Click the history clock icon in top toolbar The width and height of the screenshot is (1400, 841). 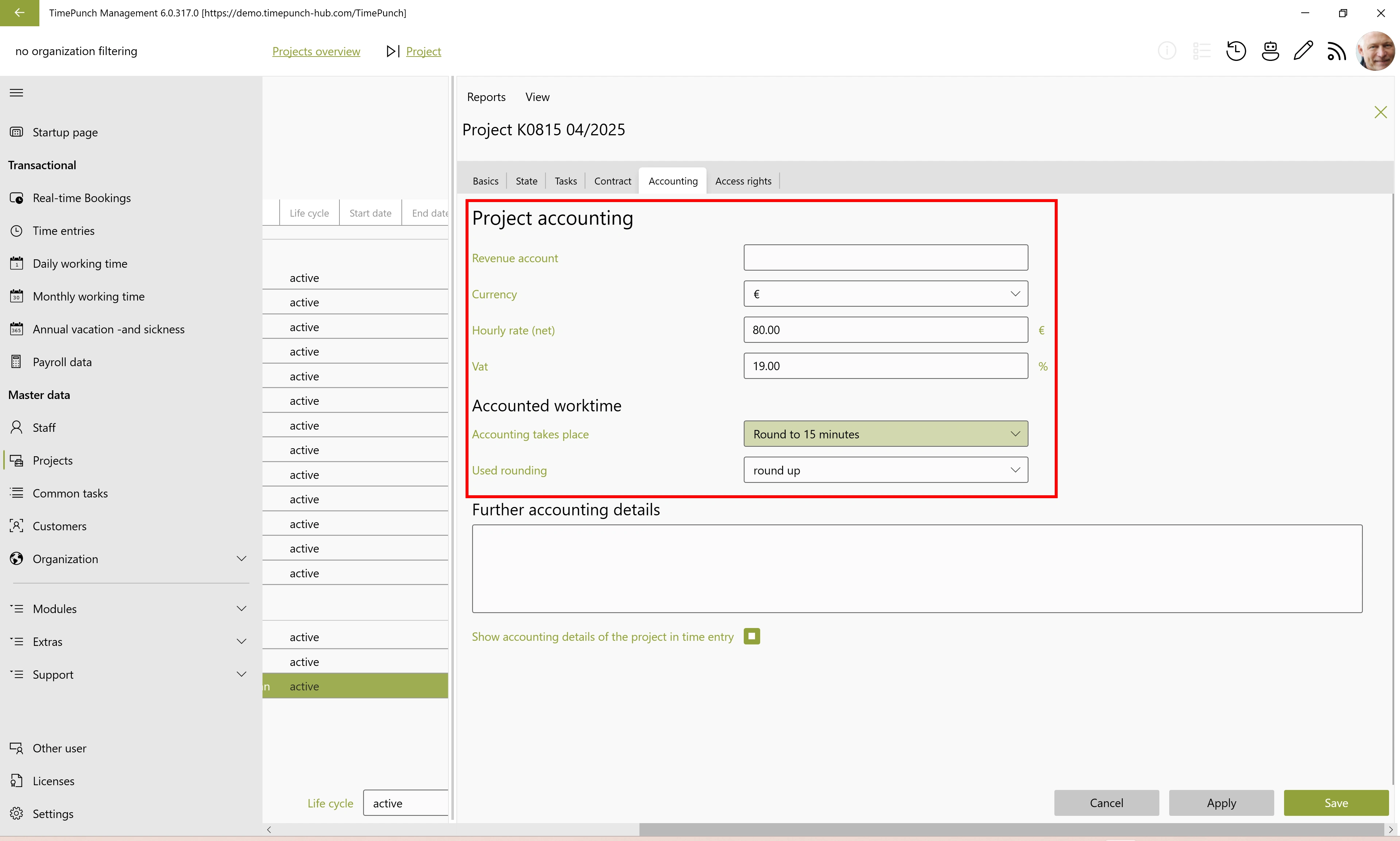click(1235, 51)
